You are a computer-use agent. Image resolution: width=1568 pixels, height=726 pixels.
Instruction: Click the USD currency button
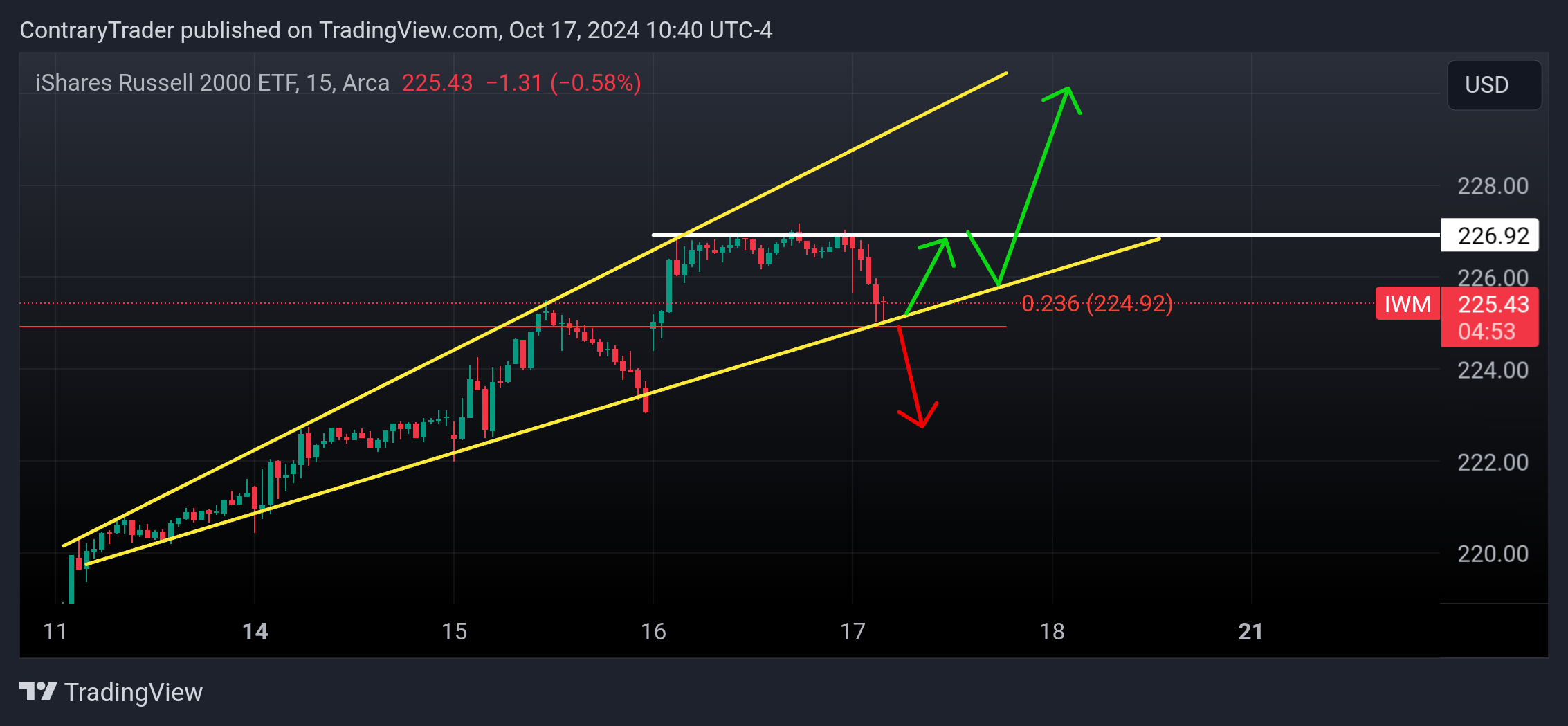click(x=1494, y=85)
